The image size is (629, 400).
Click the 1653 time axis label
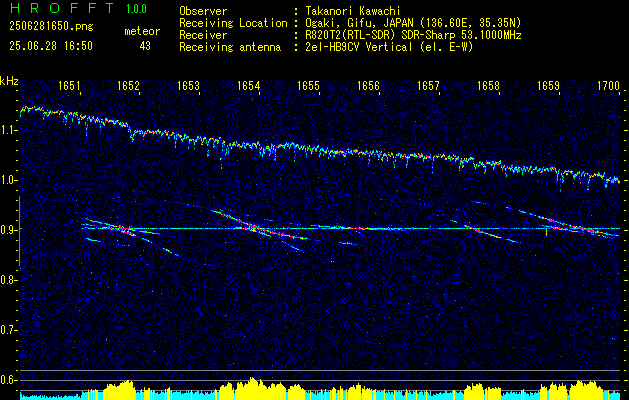pos(189,86)
